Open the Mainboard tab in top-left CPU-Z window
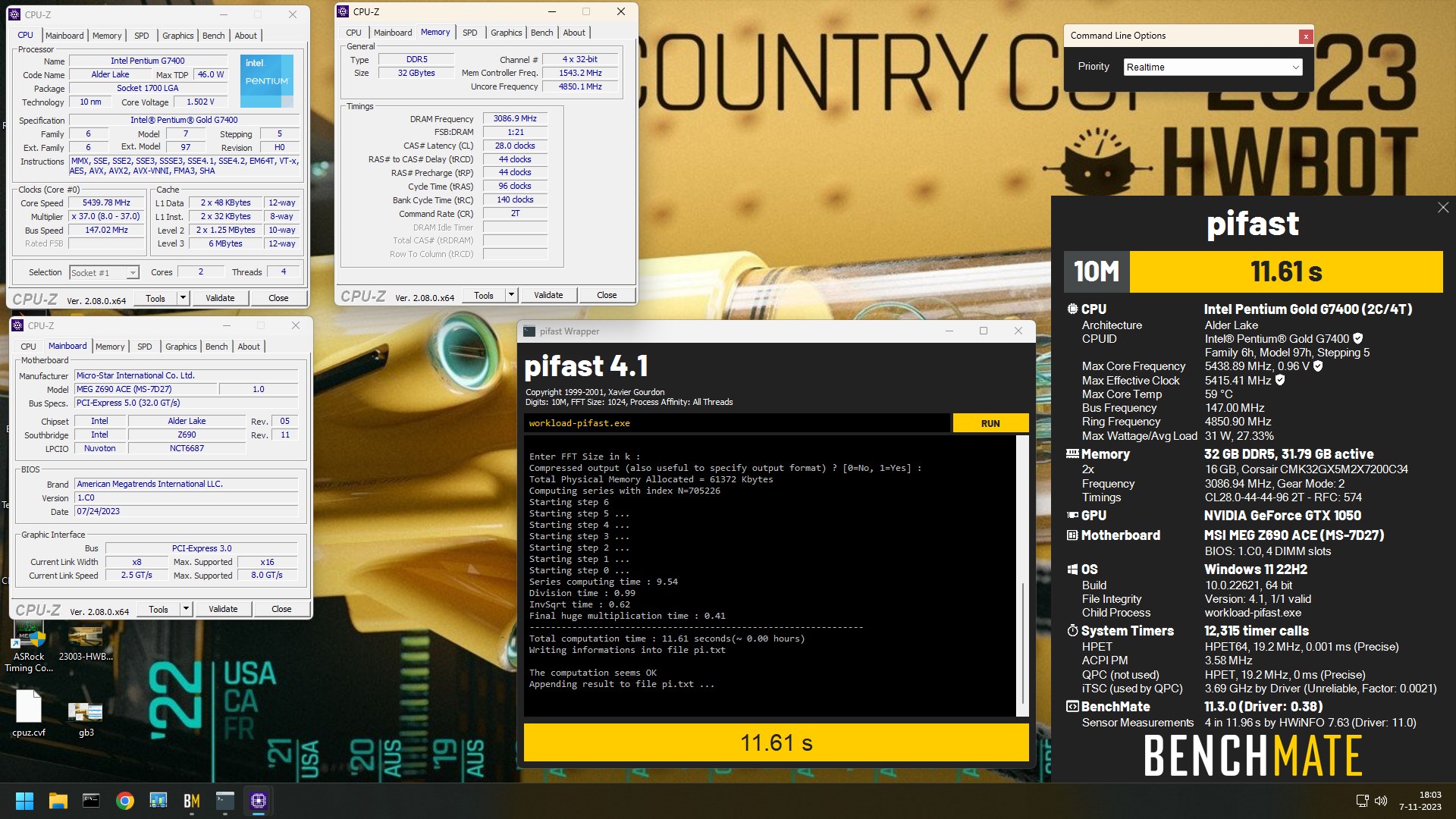1456x819 pixels. click(64, 36)
